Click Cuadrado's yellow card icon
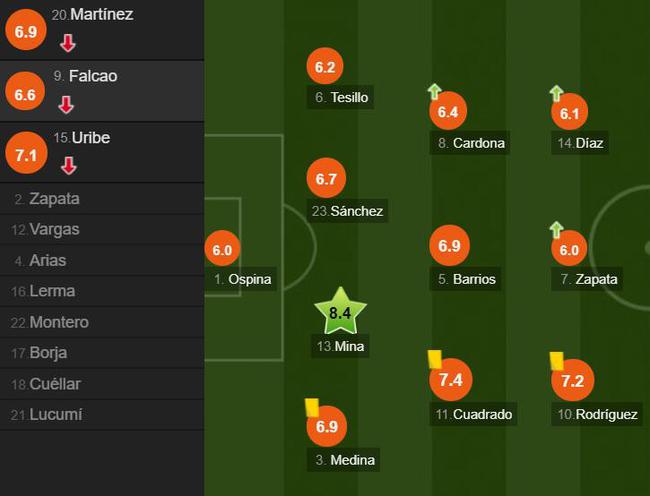The height and width of the screenshot is (496, 650). point(435,359)
